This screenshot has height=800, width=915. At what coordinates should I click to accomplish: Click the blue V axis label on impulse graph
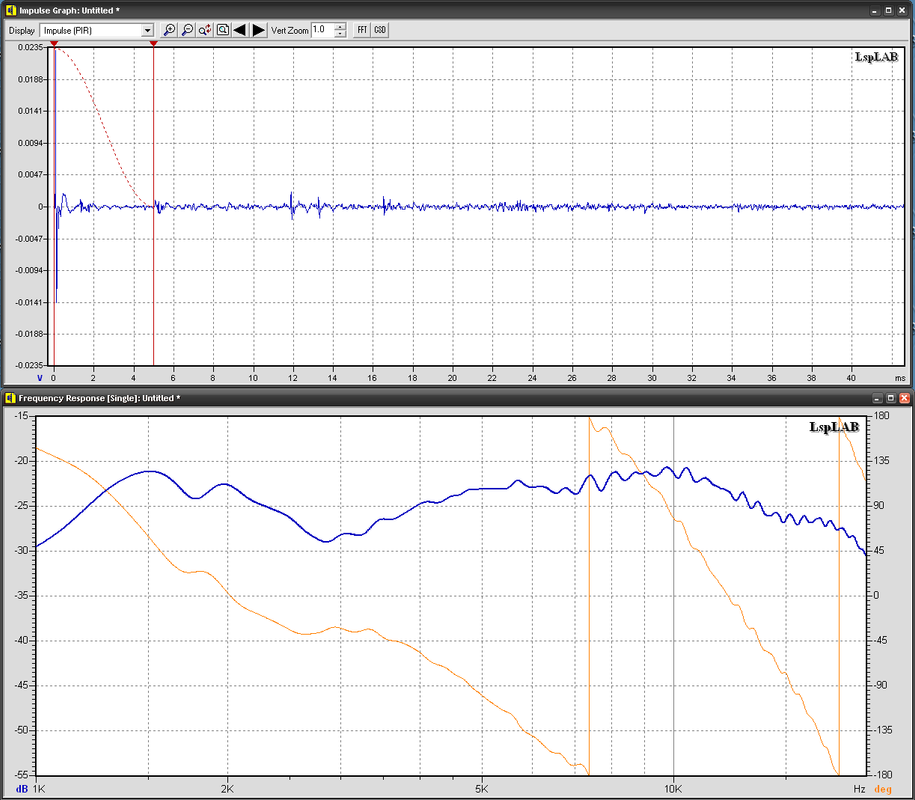tap(40, 378)
